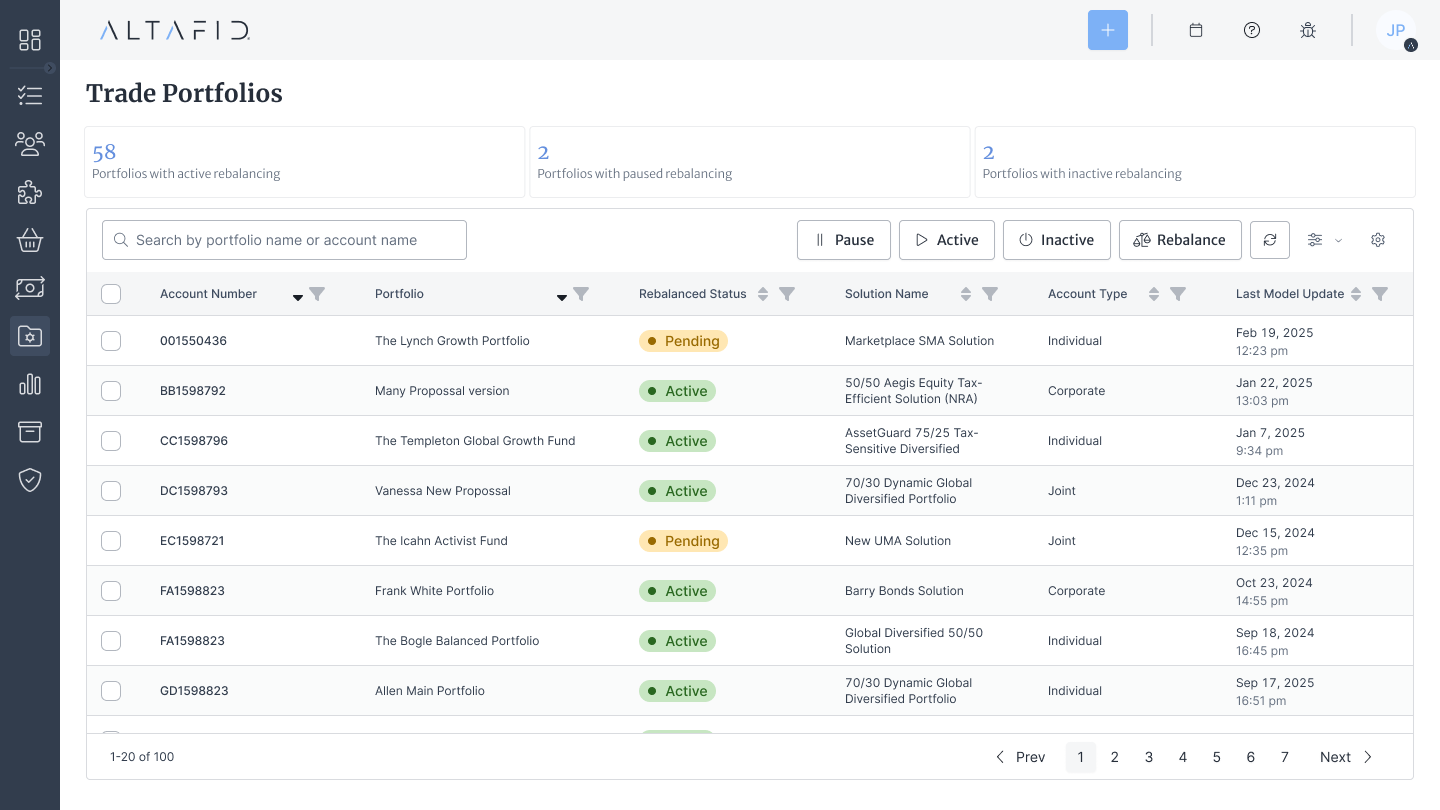Open the shopping basket icon in sidebar

tap(30, 240)
